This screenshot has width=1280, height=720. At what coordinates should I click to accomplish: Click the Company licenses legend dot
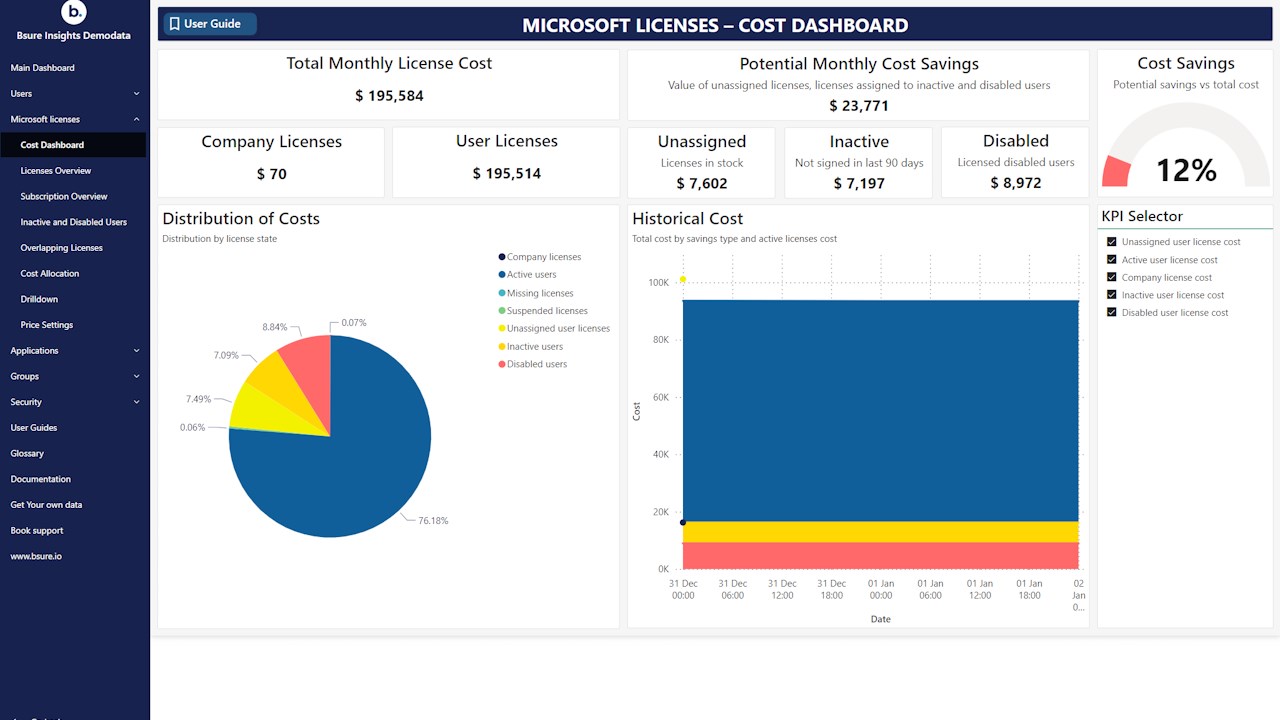point(502,257)
